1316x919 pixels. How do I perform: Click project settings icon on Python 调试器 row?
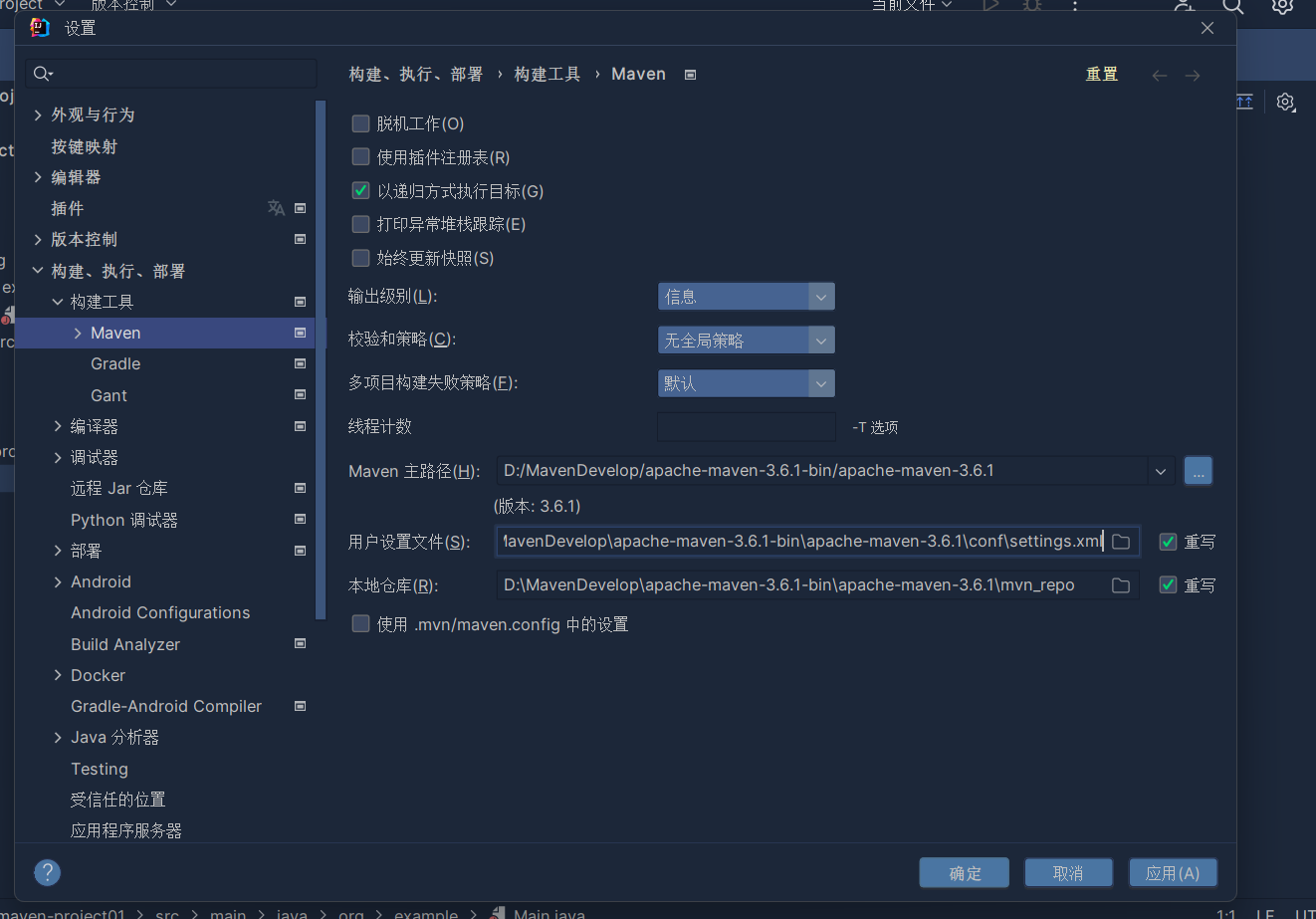click(300, 520)
